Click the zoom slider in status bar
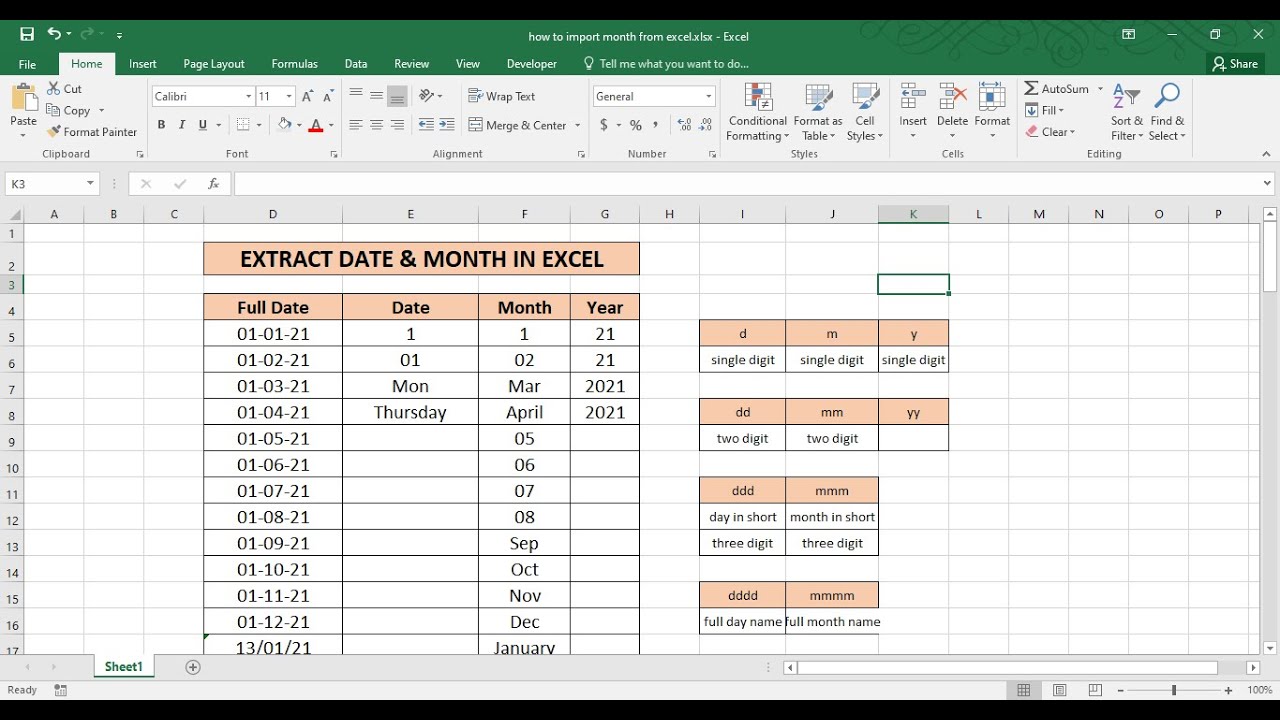The width and height of the screenshot is (1280, 720). point(1174,690)
